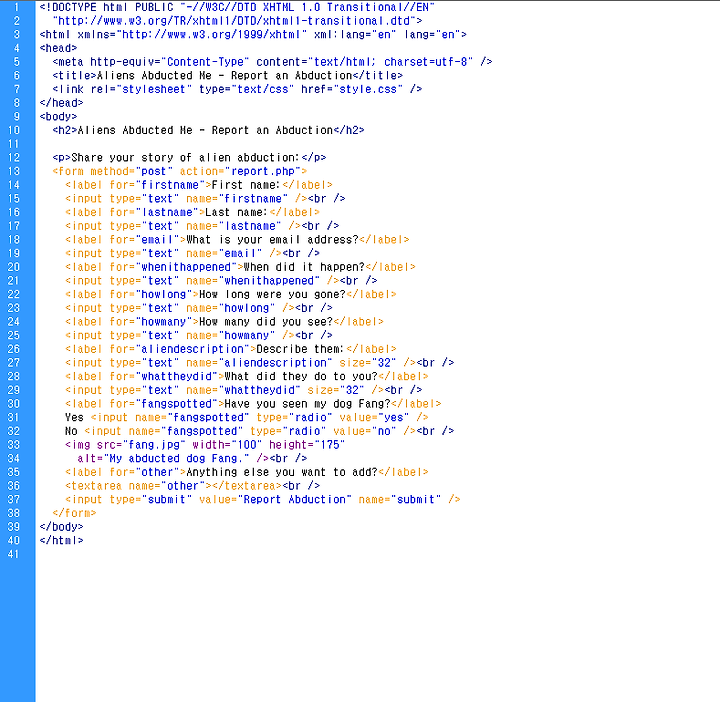Click the input name="firstname" line
720x702 pixels.
205,199
